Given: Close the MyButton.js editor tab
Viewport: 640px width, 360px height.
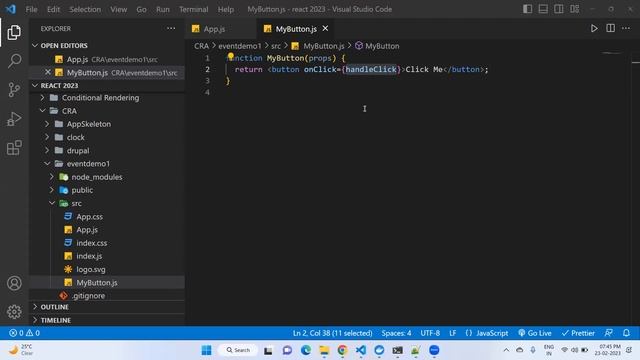Looking at the screenshot, I should tap(325, 29).
